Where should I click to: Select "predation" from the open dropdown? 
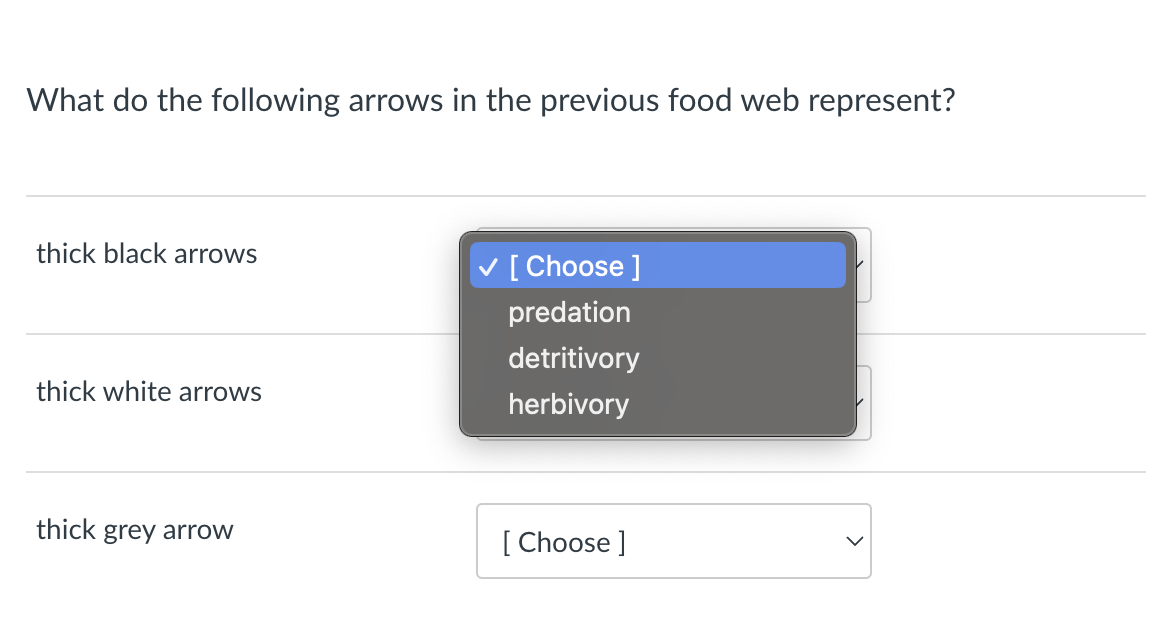click(x=569, y=312)
